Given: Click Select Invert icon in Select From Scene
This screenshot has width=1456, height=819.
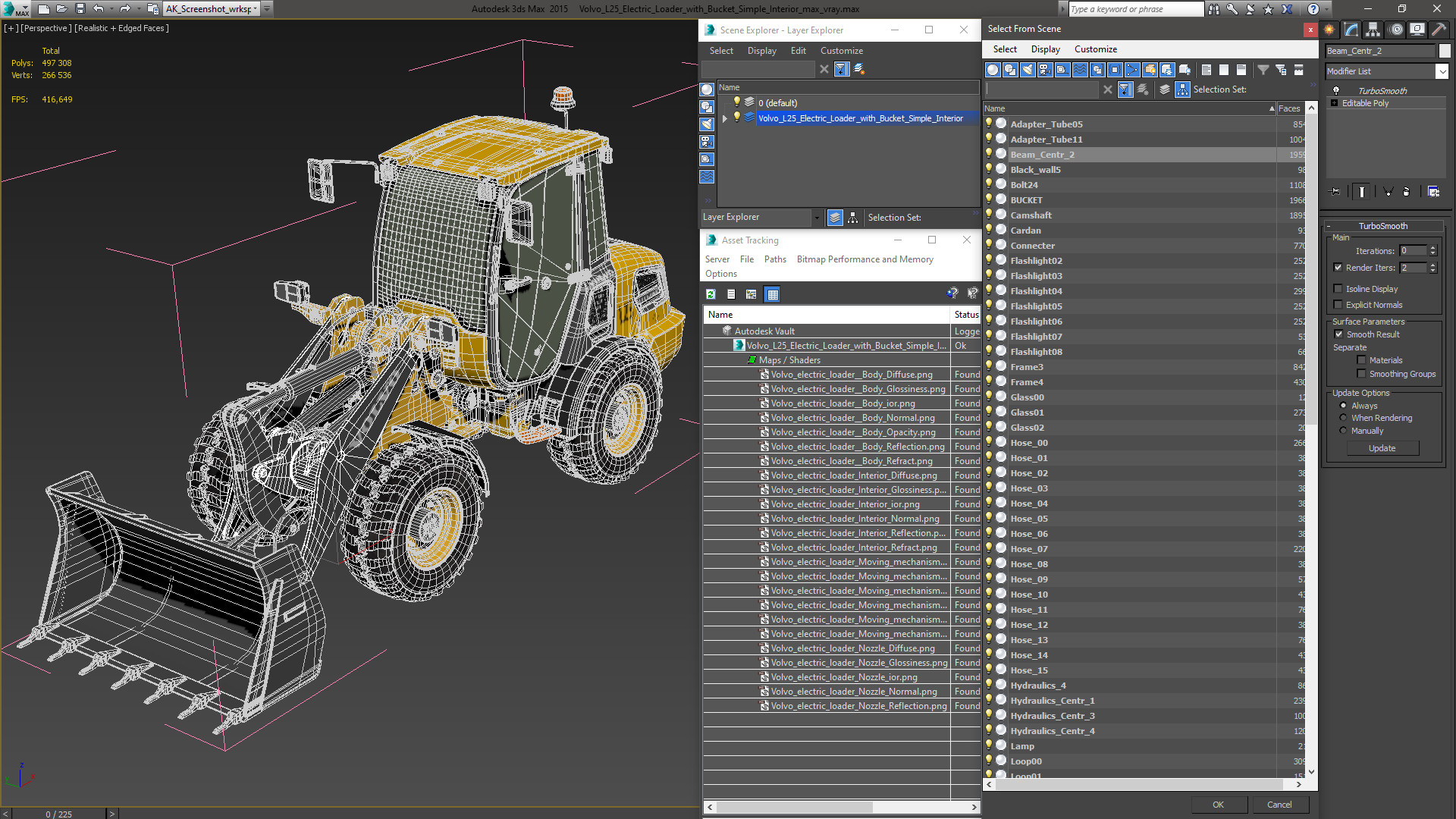Looking at the screenshot, I should point(1241,70).
